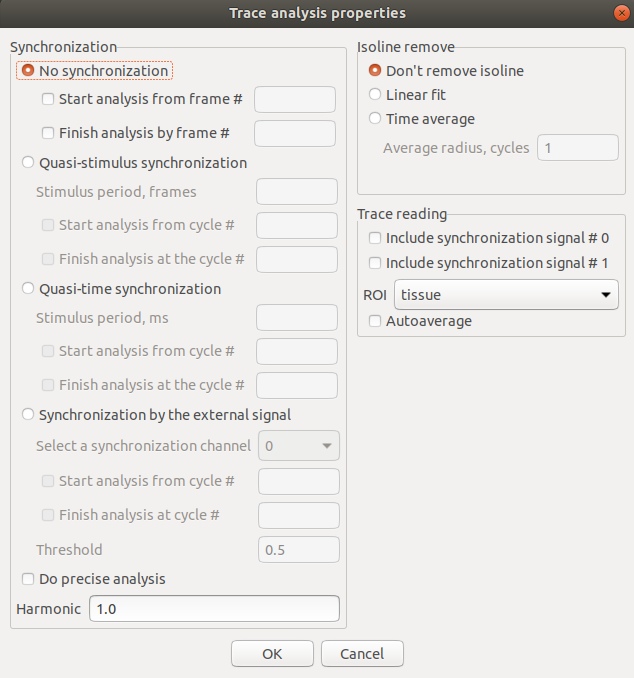
Task: Choose Quasi-time synchronization option
Action: (x=29, y=289)
